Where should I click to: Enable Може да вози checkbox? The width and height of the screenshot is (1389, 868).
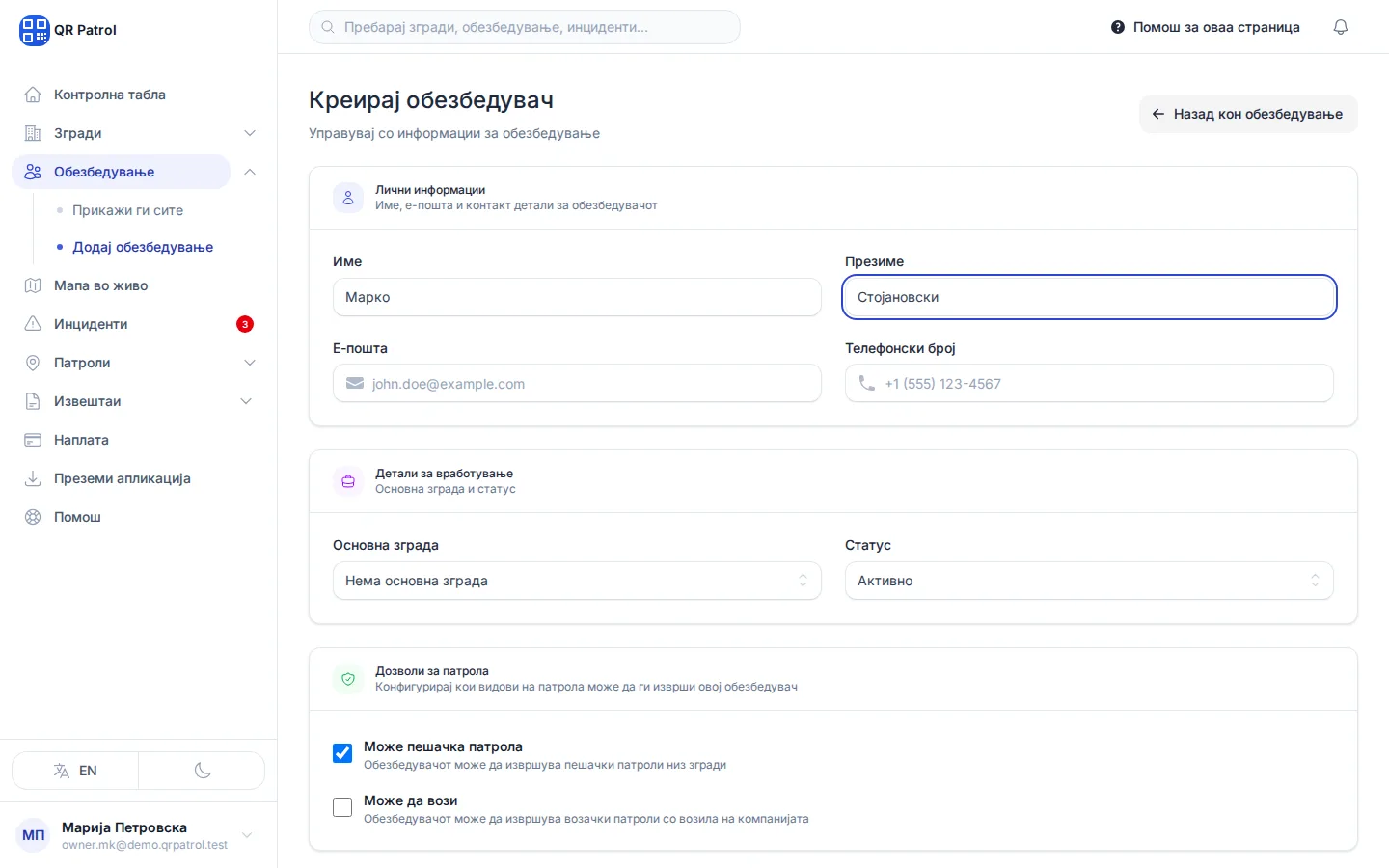[x=342, y=807]
